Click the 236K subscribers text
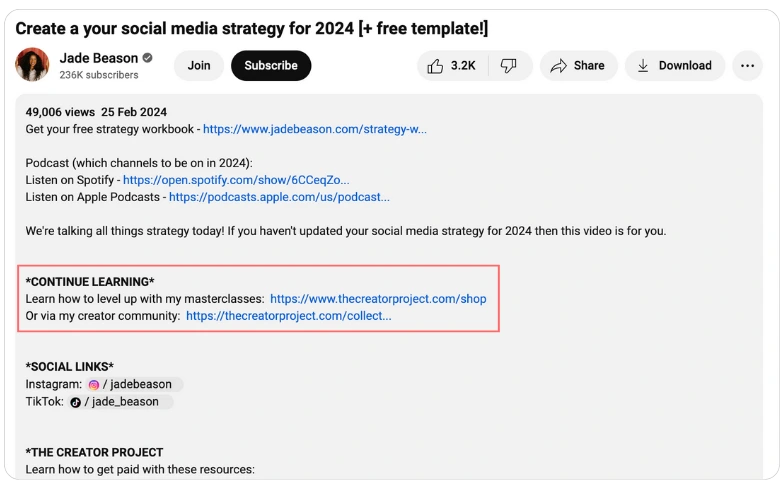 pos(99,75)
